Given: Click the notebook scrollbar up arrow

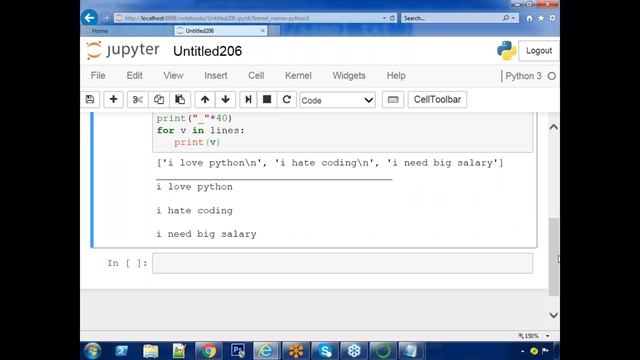Looking at the screenshot, I should [x=553, y=127].
